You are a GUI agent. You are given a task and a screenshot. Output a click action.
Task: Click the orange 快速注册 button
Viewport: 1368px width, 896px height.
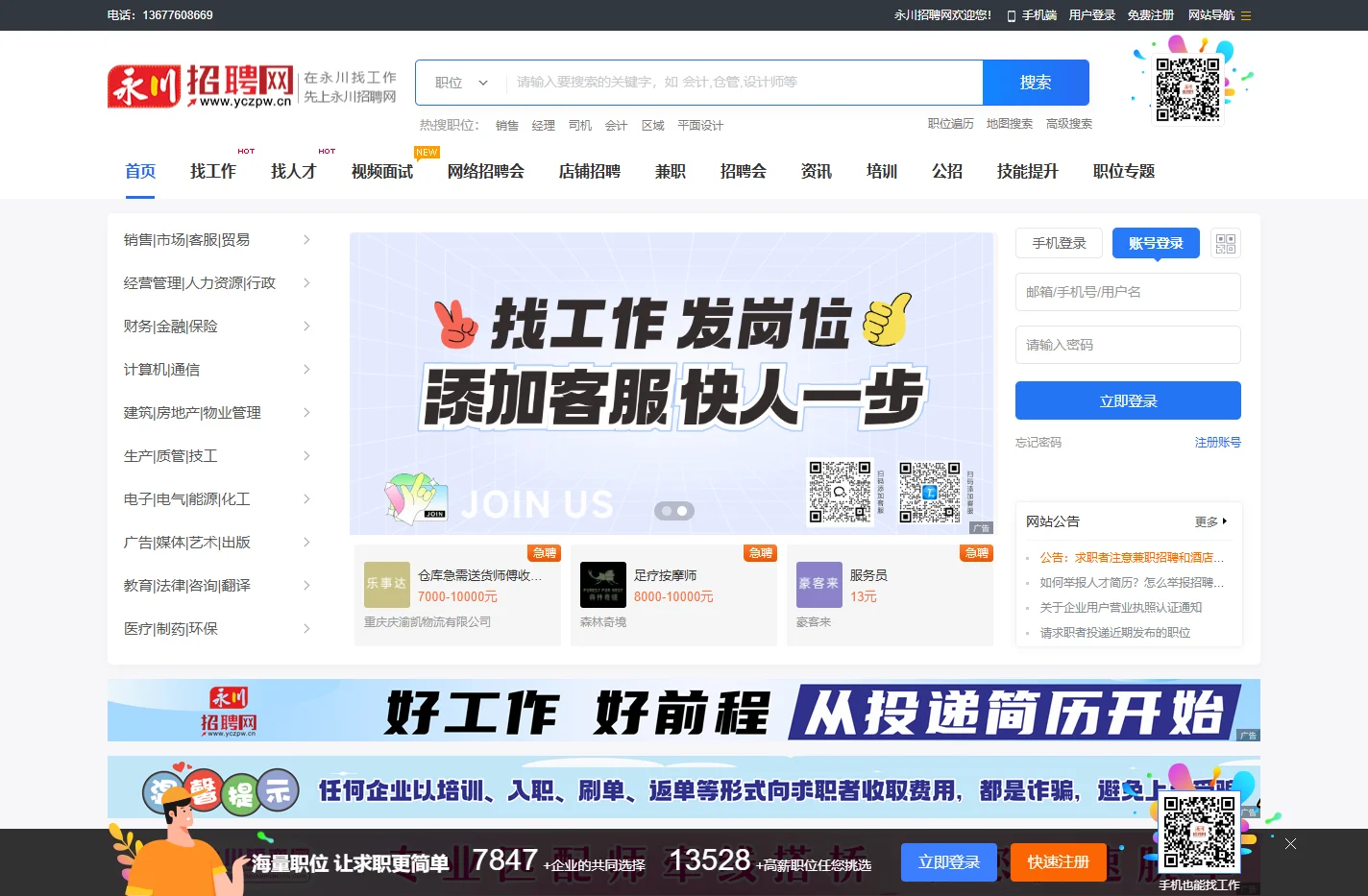pyautogui.click(x=1059, y=862)
